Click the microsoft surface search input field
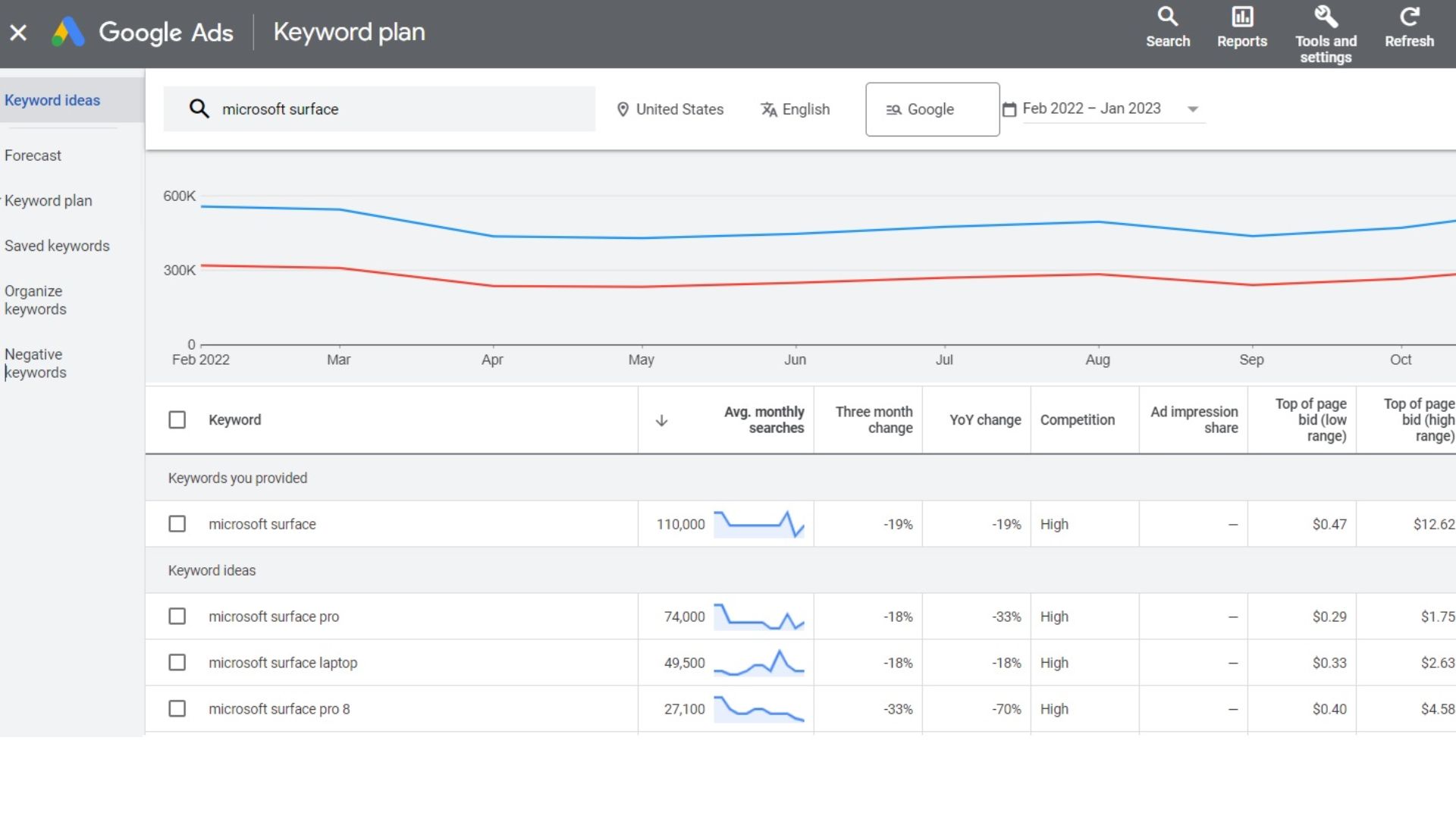The height and width of the screenshot is (819, 1456). (379, 108)
